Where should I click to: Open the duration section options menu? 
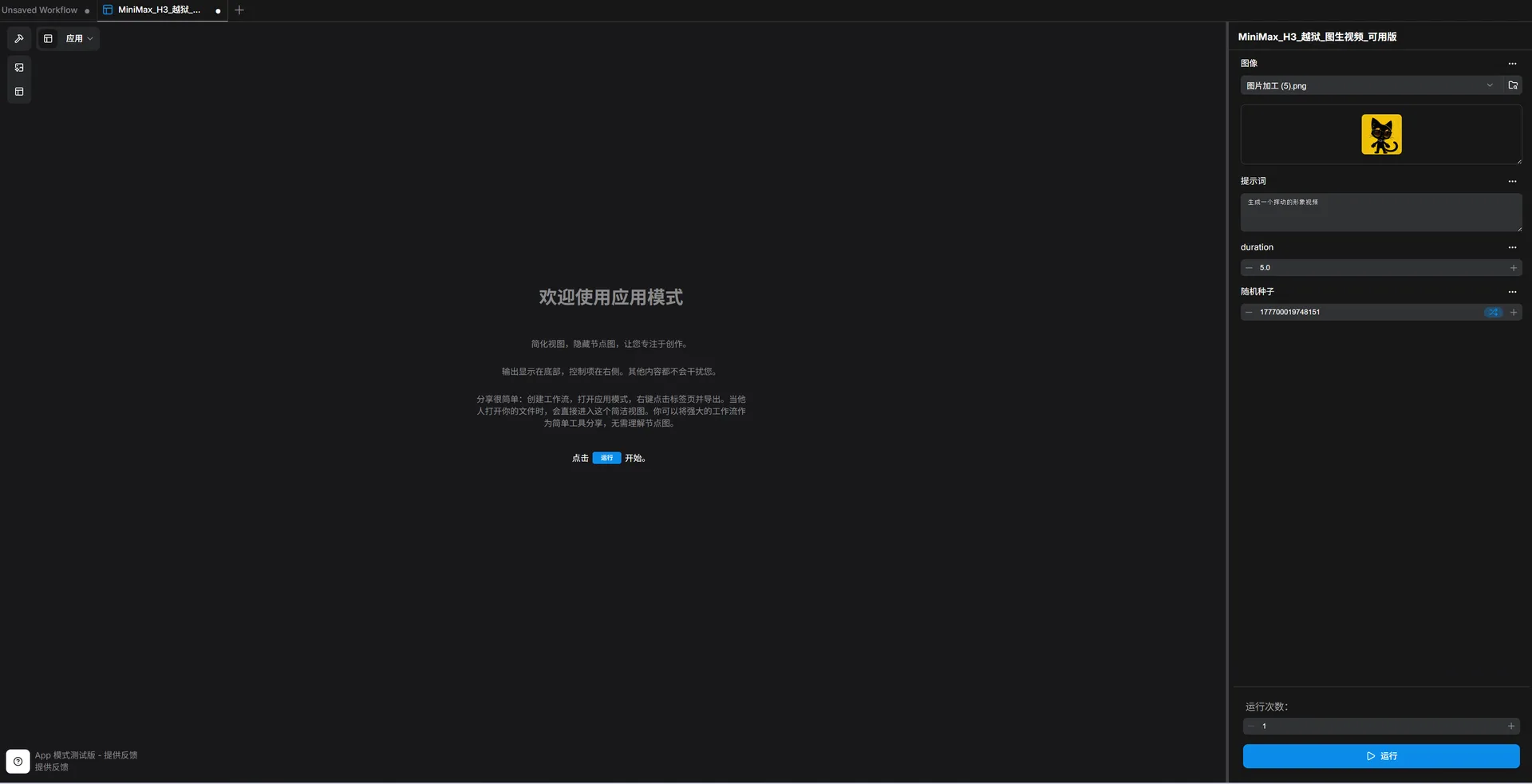coord(1512,247)
